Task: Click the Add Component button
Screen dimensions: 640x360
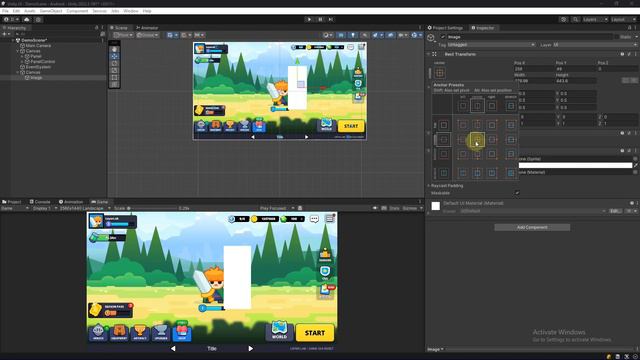Action: [532, 227]
